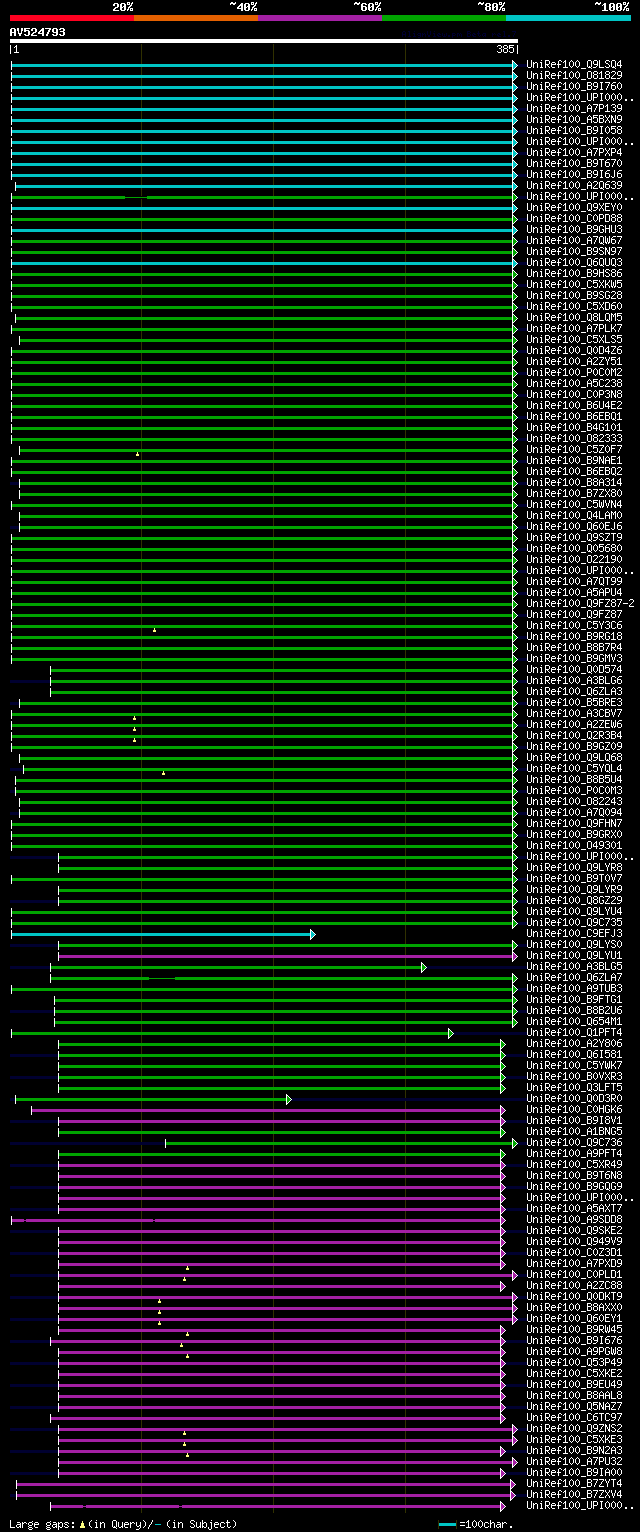Click the gap marker on UniRef100_Q9ZNS2 row
This screenshot has height=1532, width=640.
point(184,1433)
